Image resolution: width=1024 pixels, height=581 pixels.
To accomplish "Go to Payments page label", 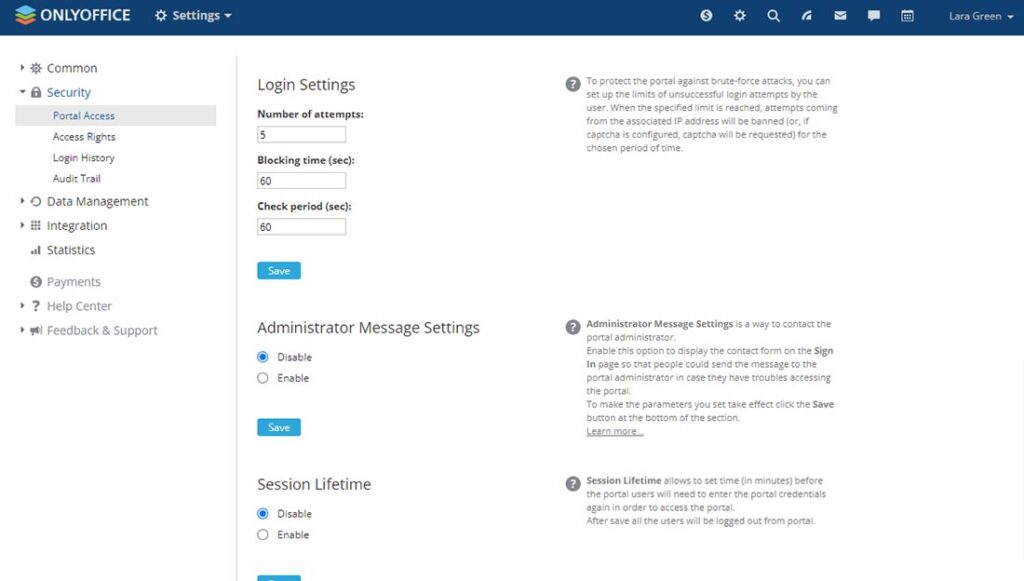I will tap(74, 281).
